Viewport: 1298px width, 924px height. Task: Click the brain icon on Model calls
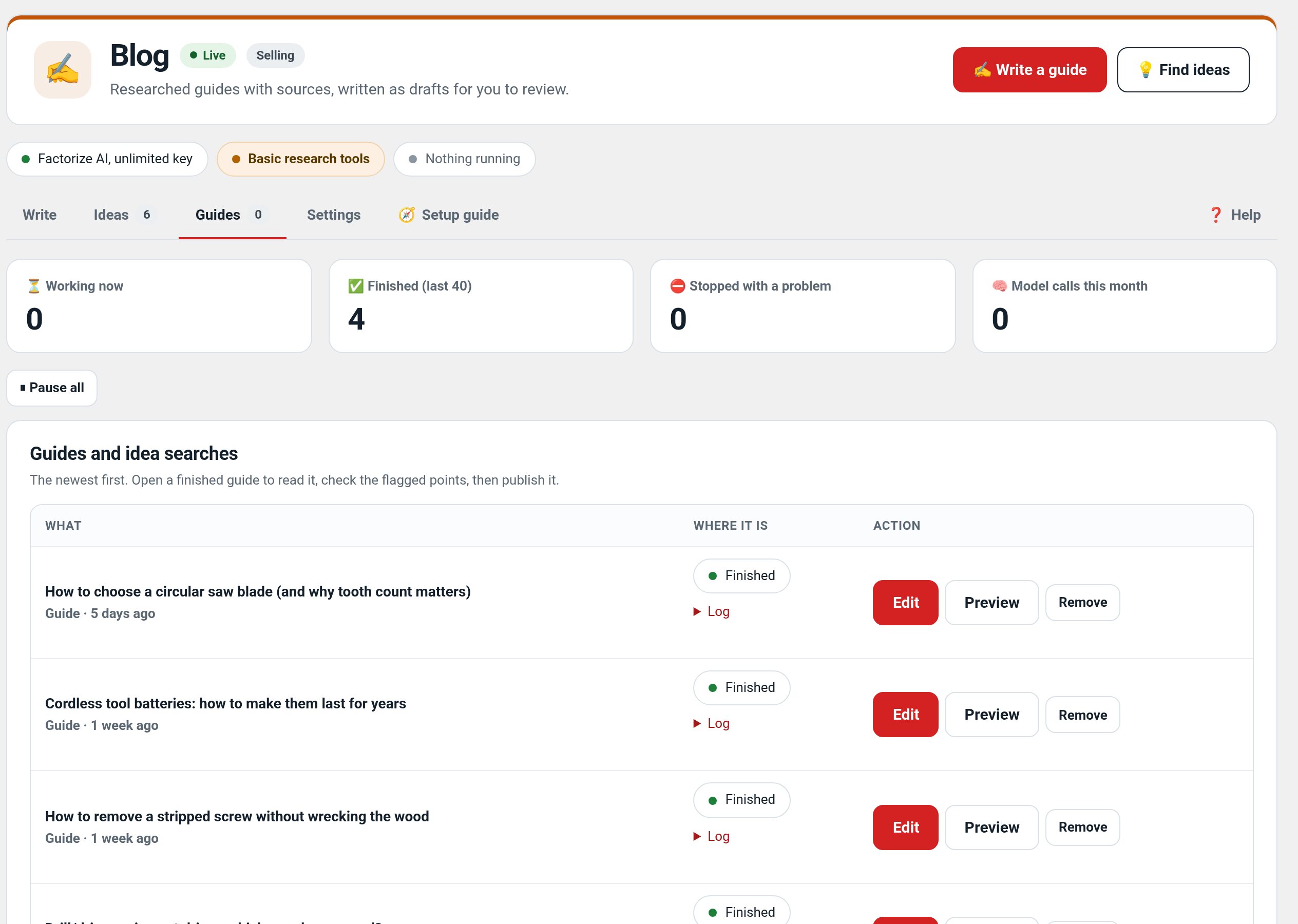[999, 285]
